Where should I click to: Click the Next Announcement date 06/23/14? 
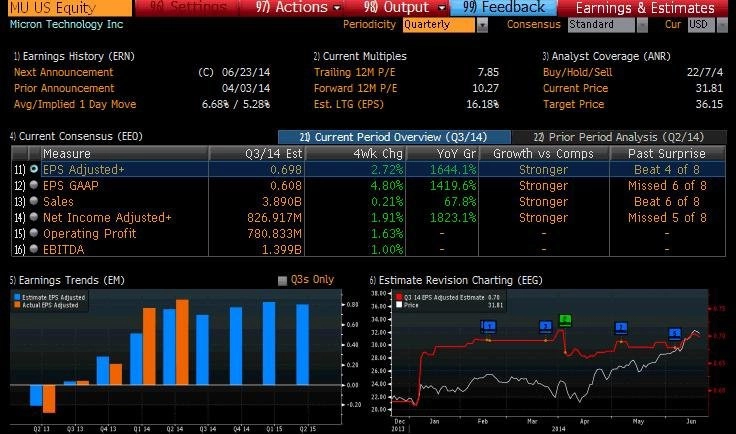pyautogui.click(x=246, y=72)
